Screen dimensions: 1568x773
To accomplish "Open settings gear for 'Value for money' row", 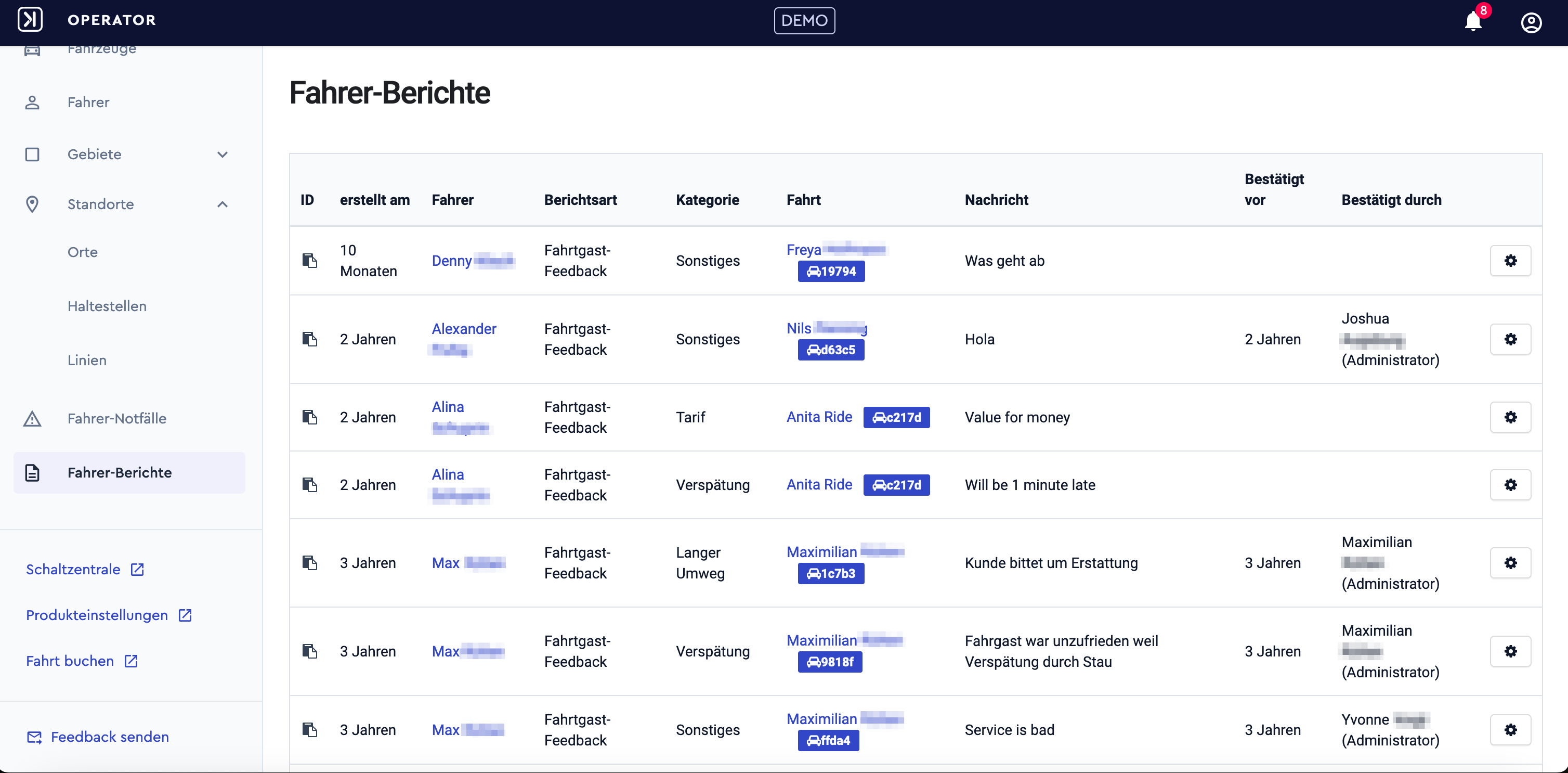I will pyautogui.click(x=1510, y=417).
